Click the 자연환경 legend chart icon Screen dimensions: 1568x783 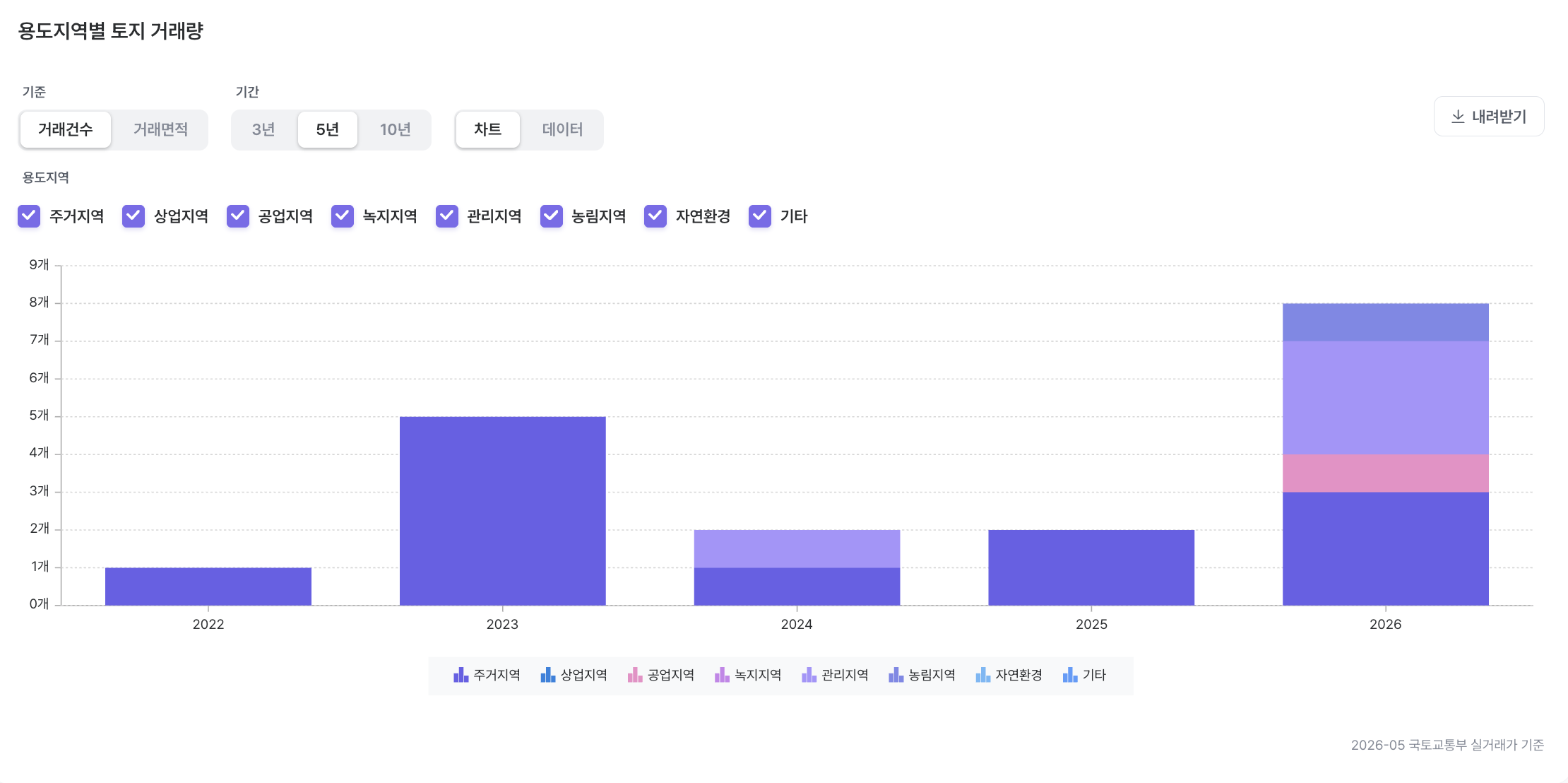[982, 675]
